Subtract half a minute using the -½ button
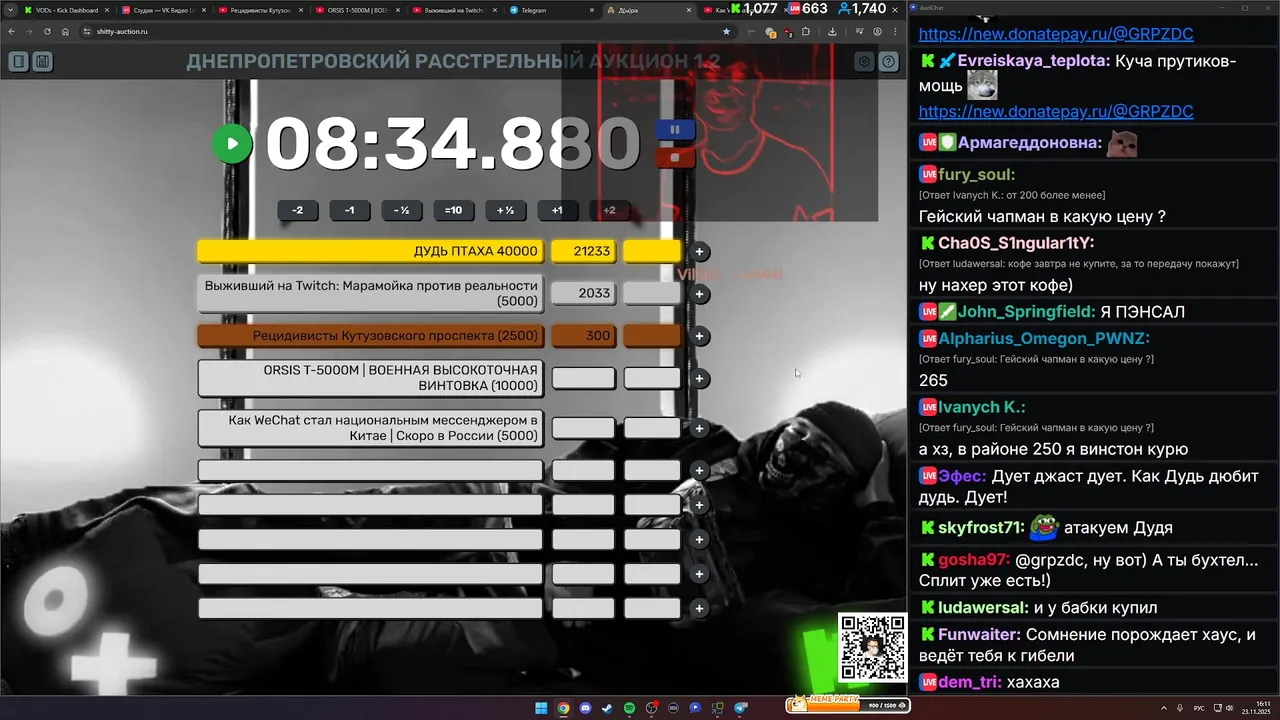1280x720 pixels. pyautogui.click(x=401, y=210)
